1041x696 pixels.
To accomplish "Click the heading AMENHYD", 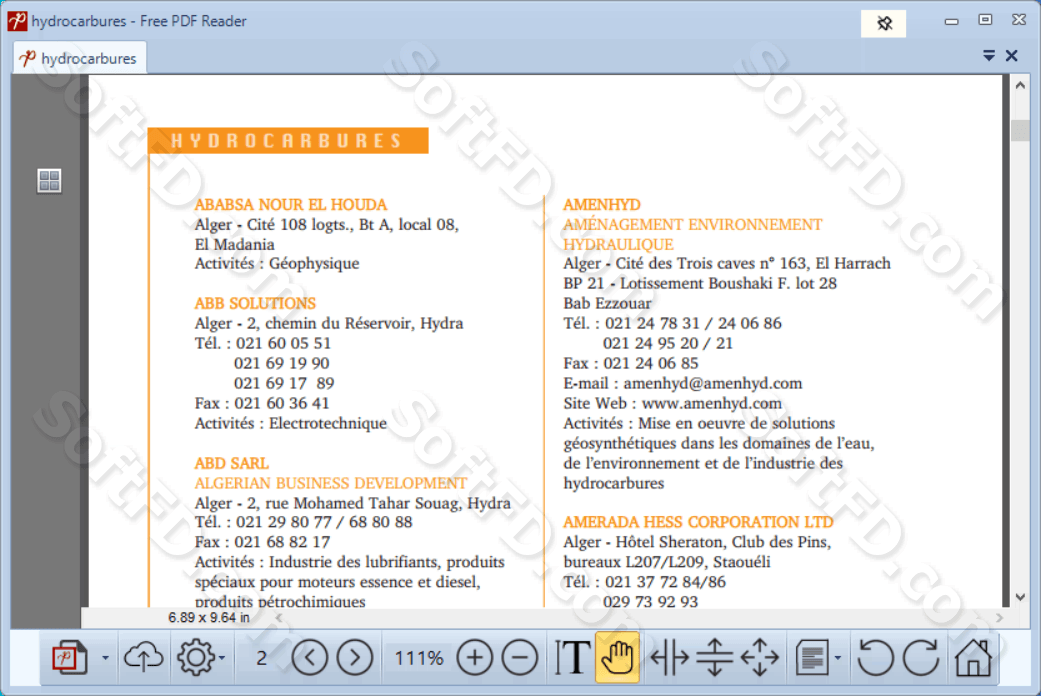I will click(601, 205).
